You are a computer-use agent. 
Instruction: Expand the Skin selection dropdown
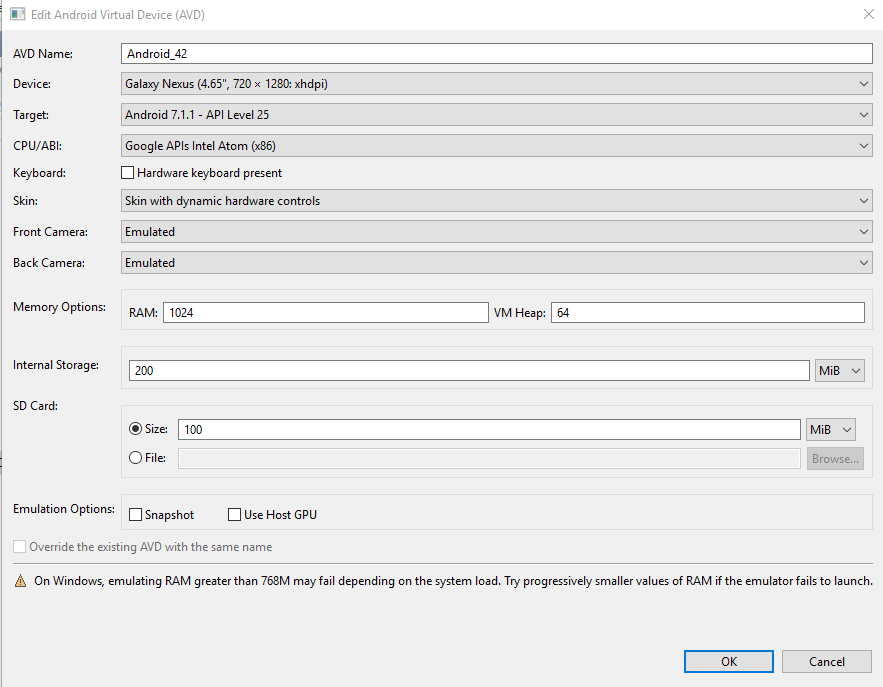coord(497,201)
